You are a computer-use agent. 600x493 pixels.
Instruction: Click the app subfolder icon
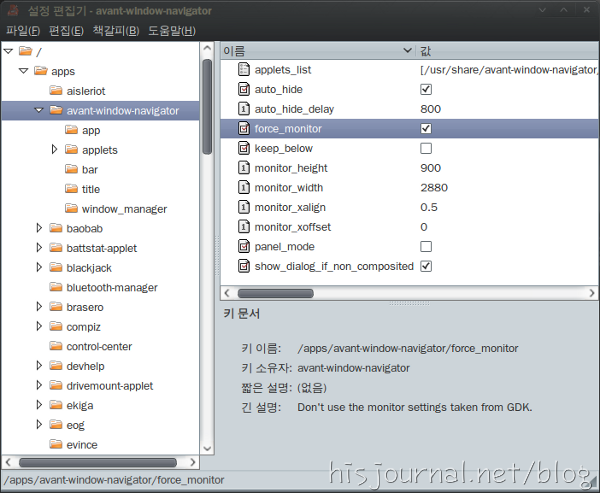coord(71,130)
